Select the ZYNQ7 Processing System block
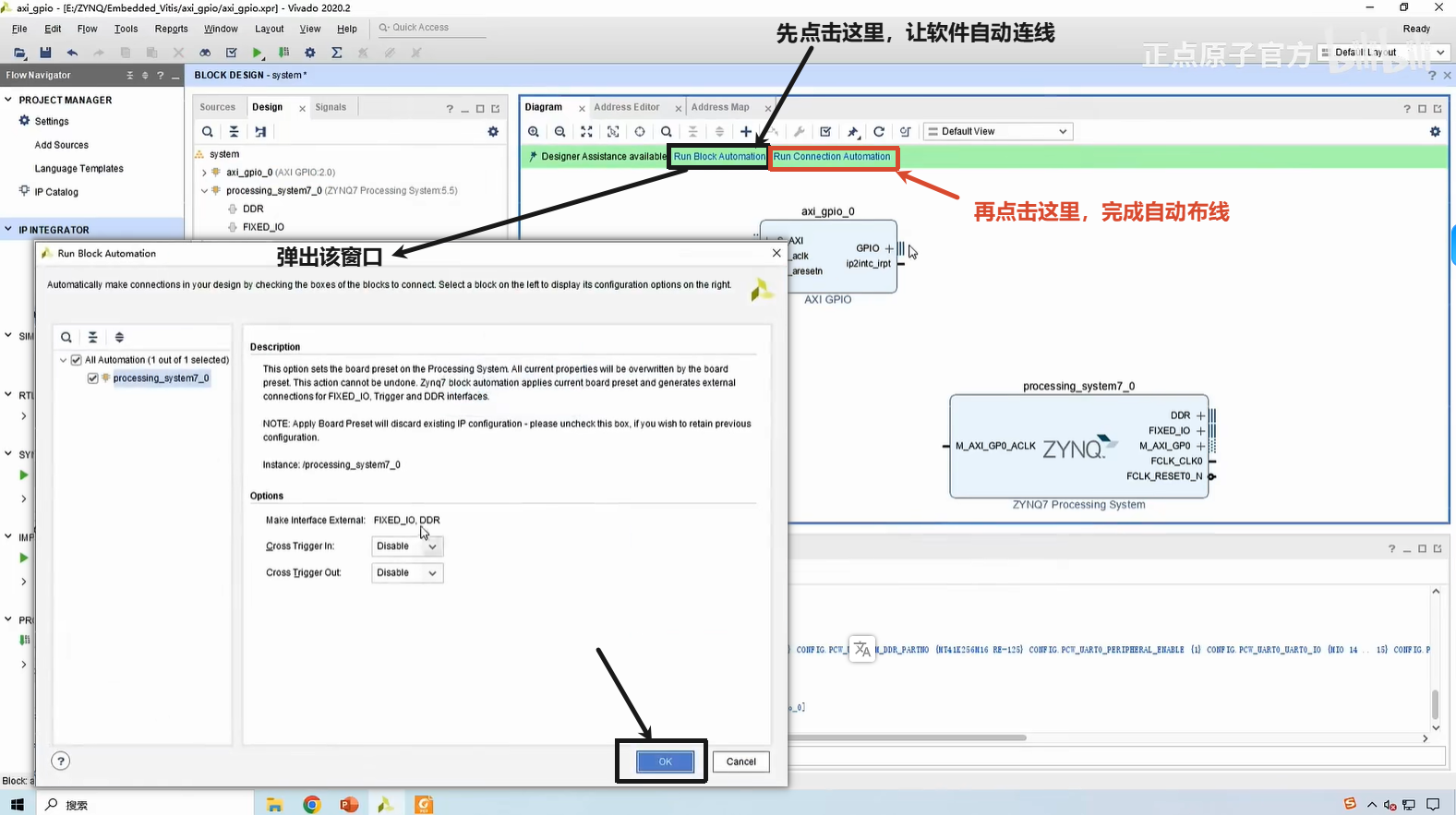The height and width of the screenshot is (815, 1456). coord(1078,447)
